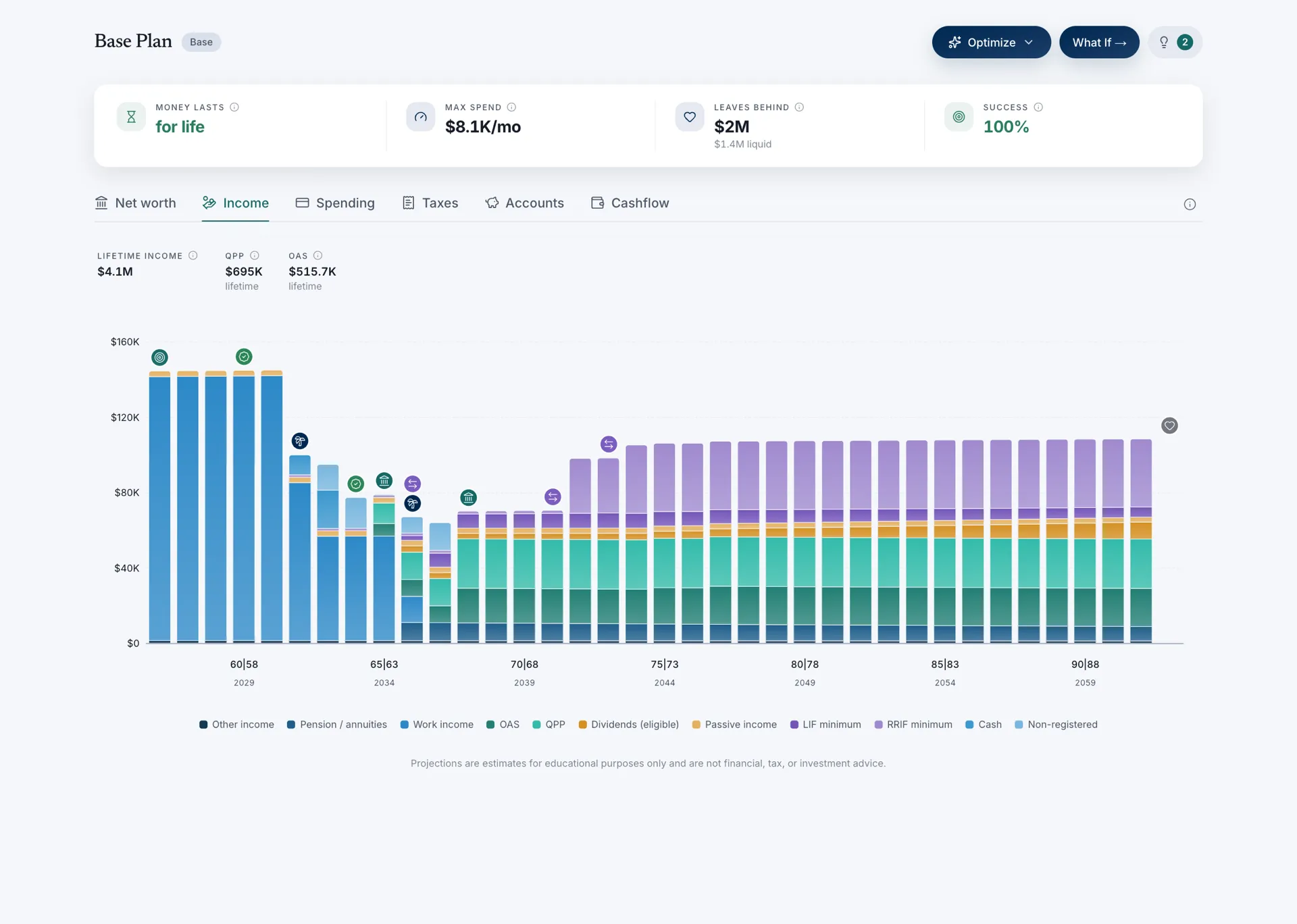Image resolution: width=1297 pixels, height=924 pixels.
Task: Click the $695K QPP value
Action: pyautogui.click(x=244, y=272)
